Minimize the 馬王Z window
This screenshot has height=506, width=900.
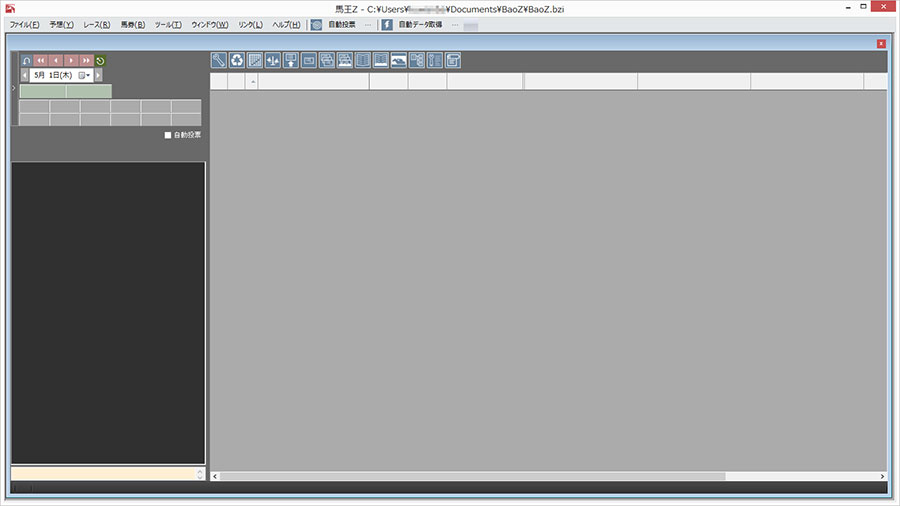[x=848, y=7]
